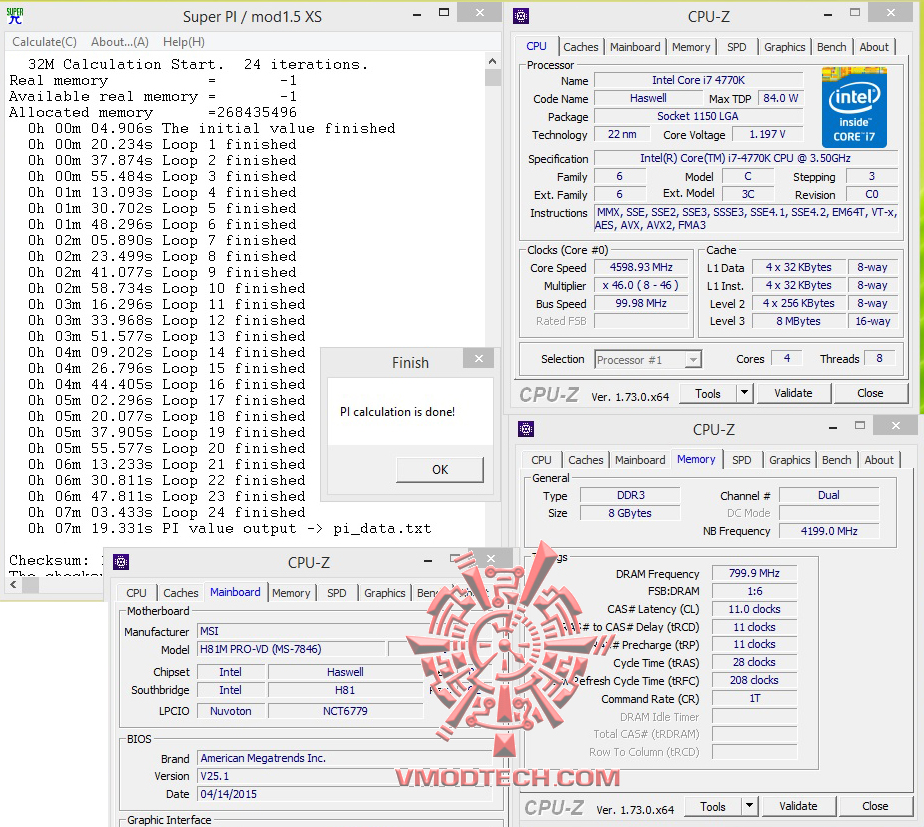Viewport: 924px width, 827px height.
Task: Click the Super PI horizontal scrollbar left arrow
Action: pyautogui.click(x=14, y=585)
